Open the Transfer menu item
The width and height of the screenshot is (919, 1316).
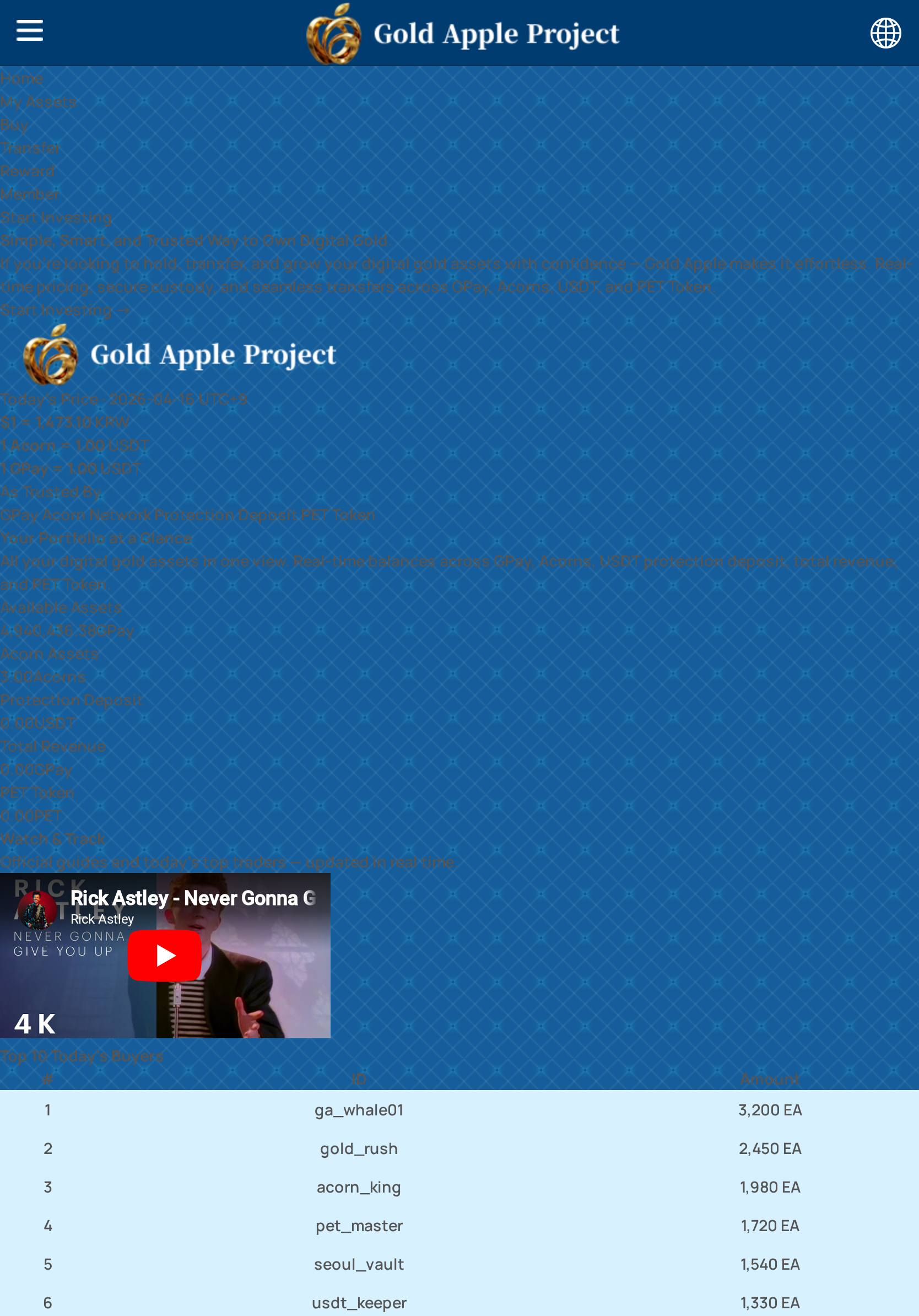(x=30, y=148)
